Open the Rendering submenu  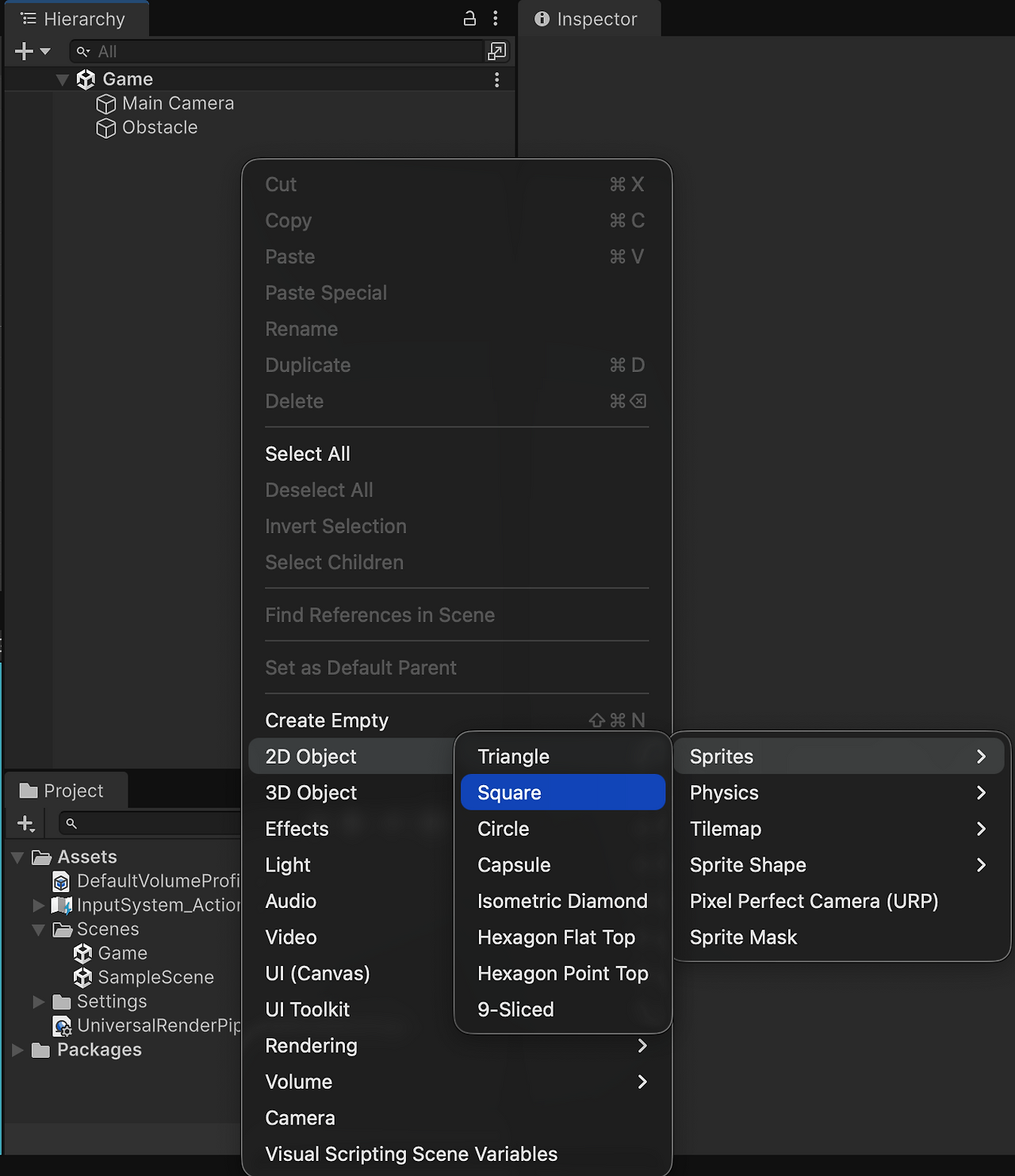click(x=311, y=1045)
